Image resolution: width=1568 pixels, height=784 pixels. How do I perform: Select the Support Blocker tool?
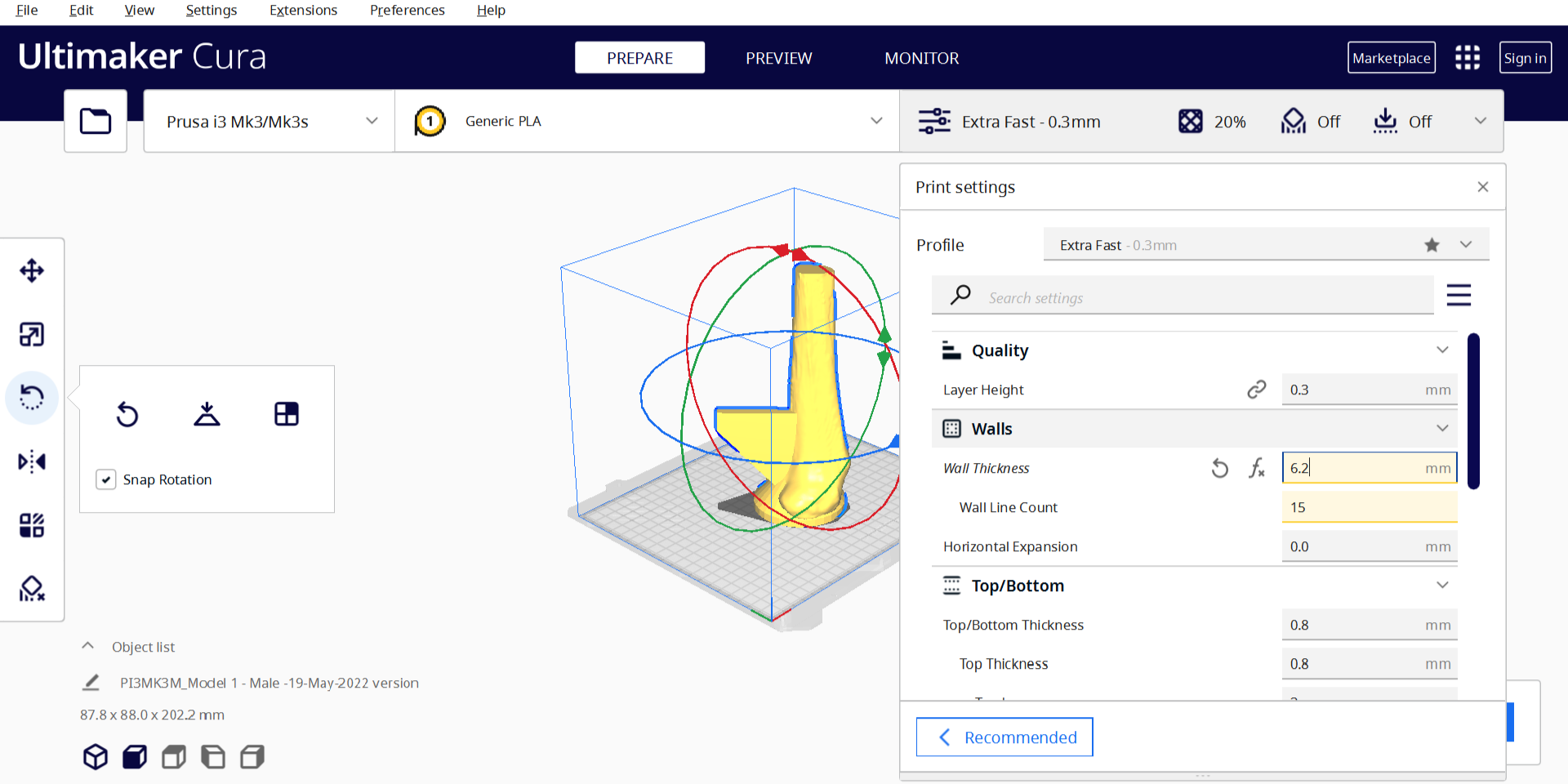coord(32,589)
